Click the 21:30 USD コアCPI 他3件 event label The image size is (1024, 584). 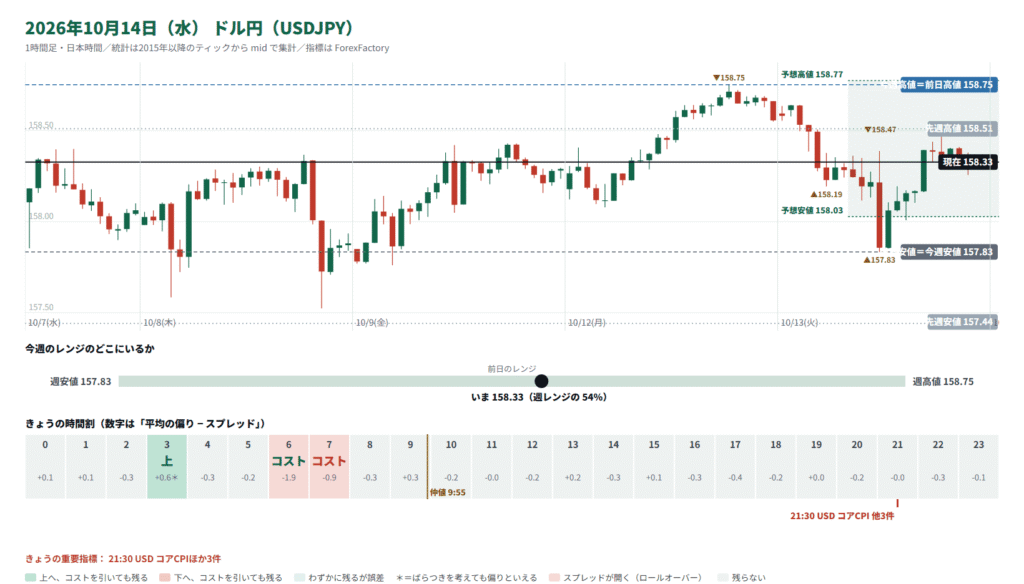pos(842,516)
